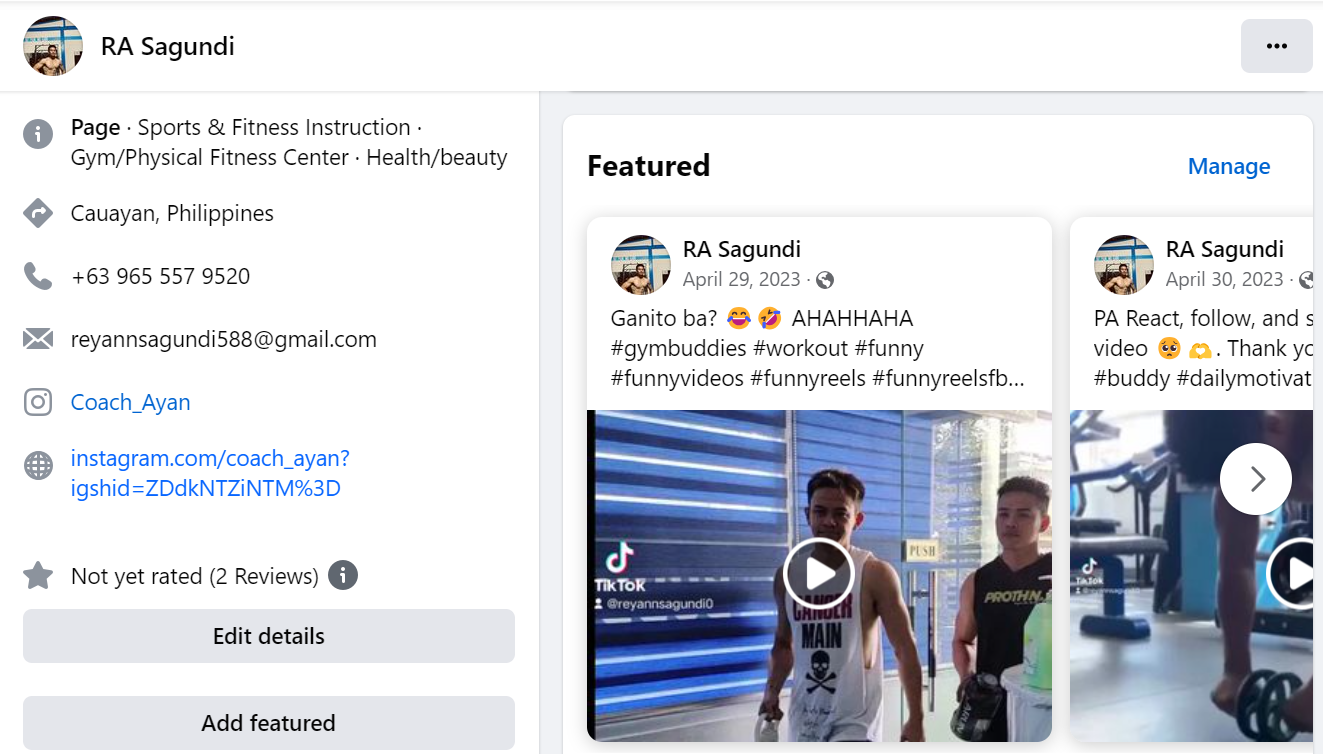1323x754 pixels.
Task: Click the reviews info tooltip icon
Action: pos(343,576)
